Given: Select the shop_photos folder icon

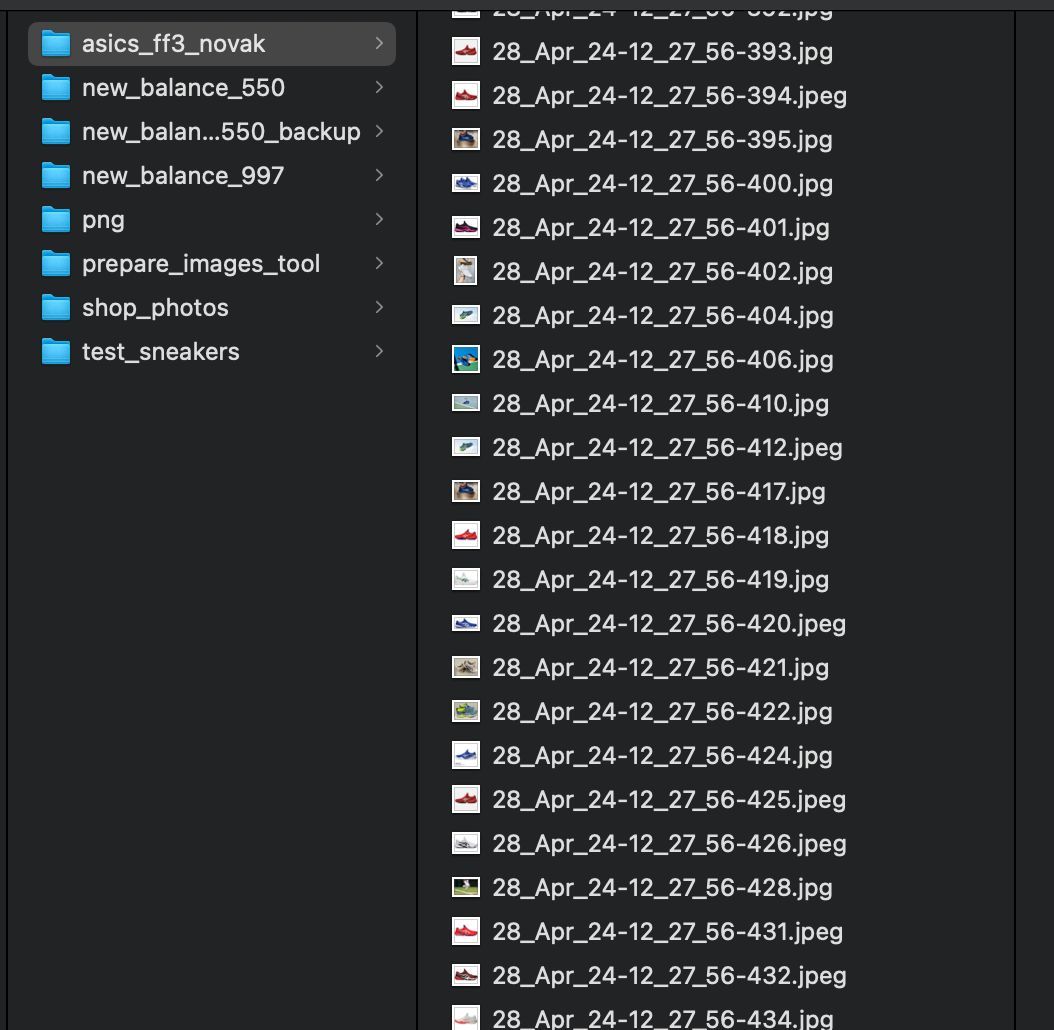Looking at the screenshot, I should point(56,307).
